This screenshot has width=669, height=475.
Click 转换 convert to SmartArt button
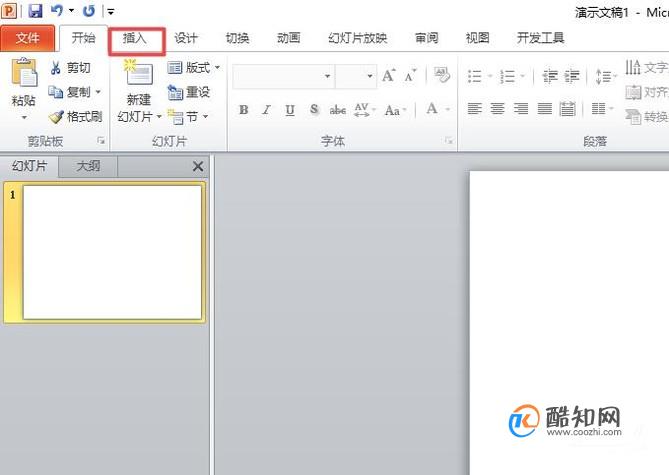tap(646, 116)
